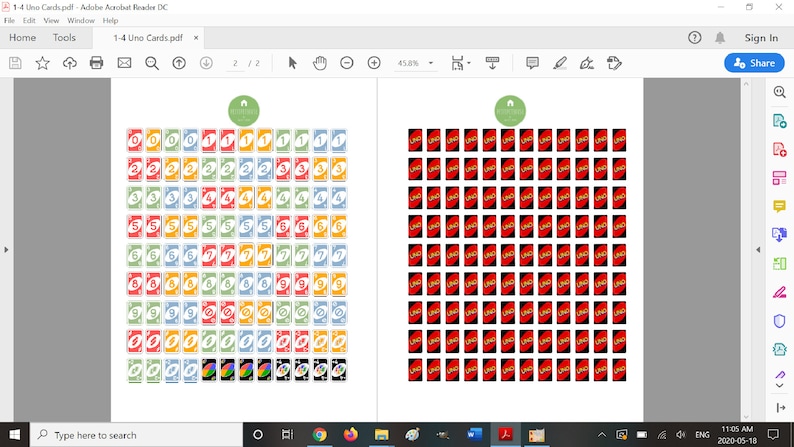The image size is (794, 447).
Task: Open Combine Files tool in right pane
Action: pyautogui.click(x=779, y=235)
